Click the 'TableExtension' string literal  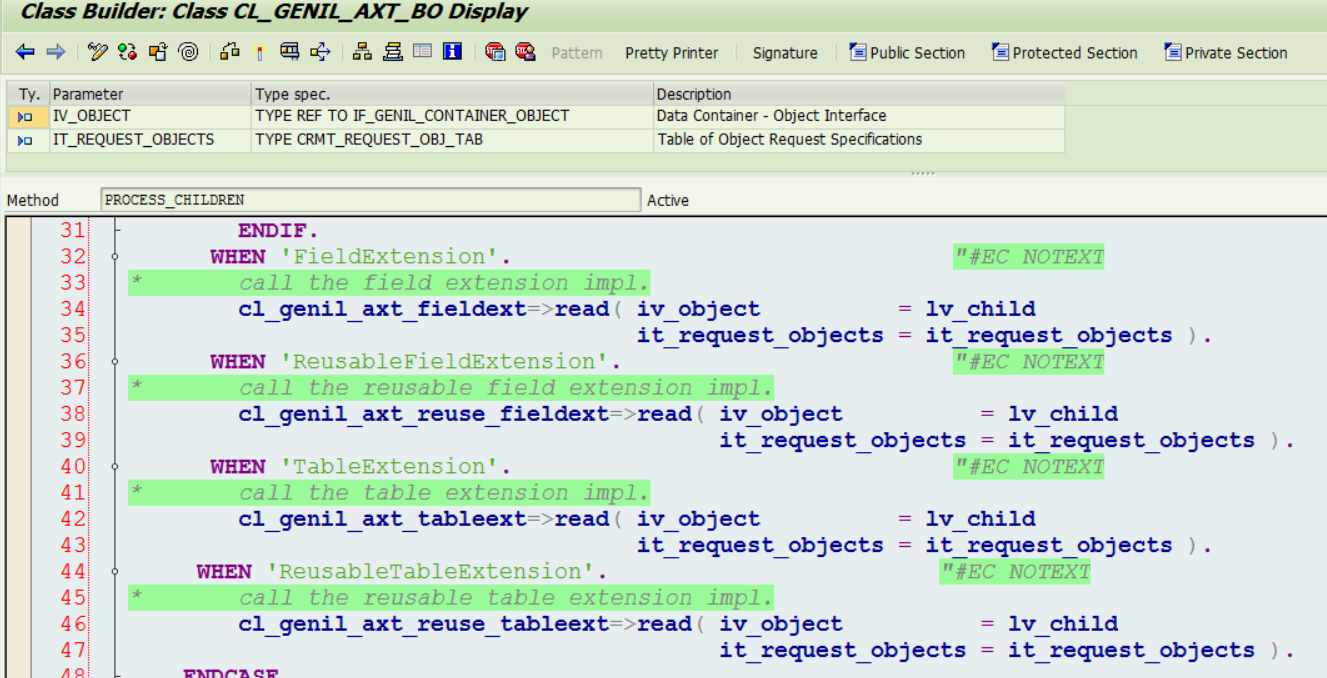pyautogui.click(x=395, y=467)
